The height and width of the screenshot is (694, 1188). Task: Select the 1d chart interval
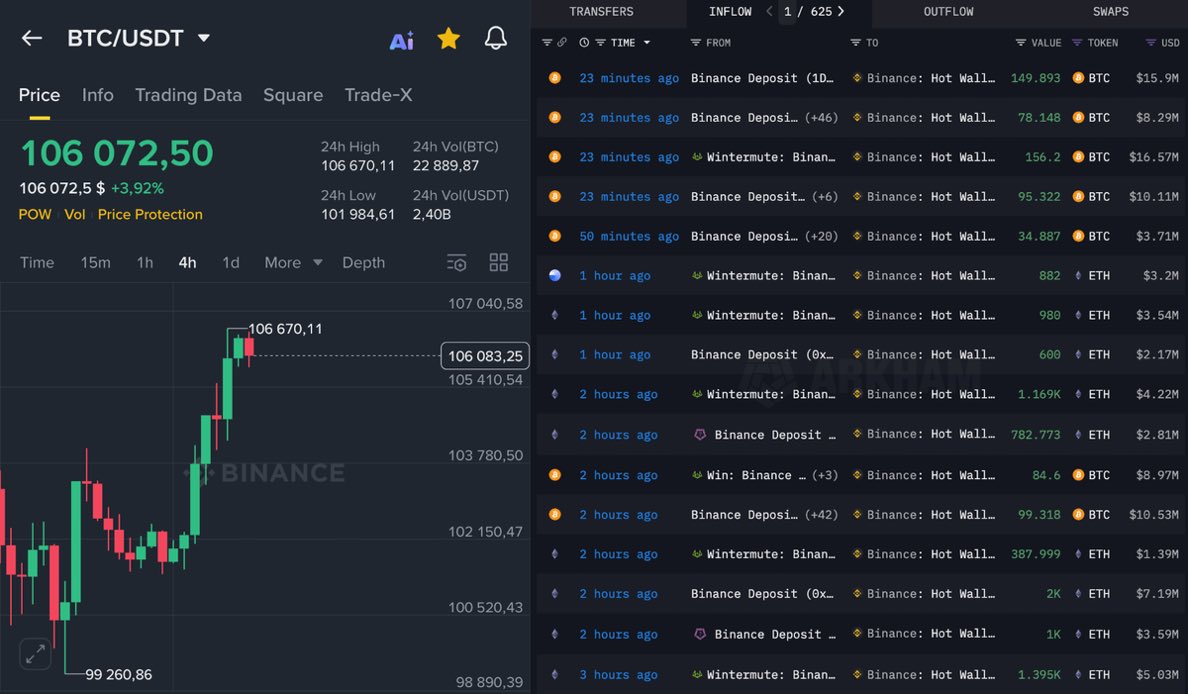230,262
